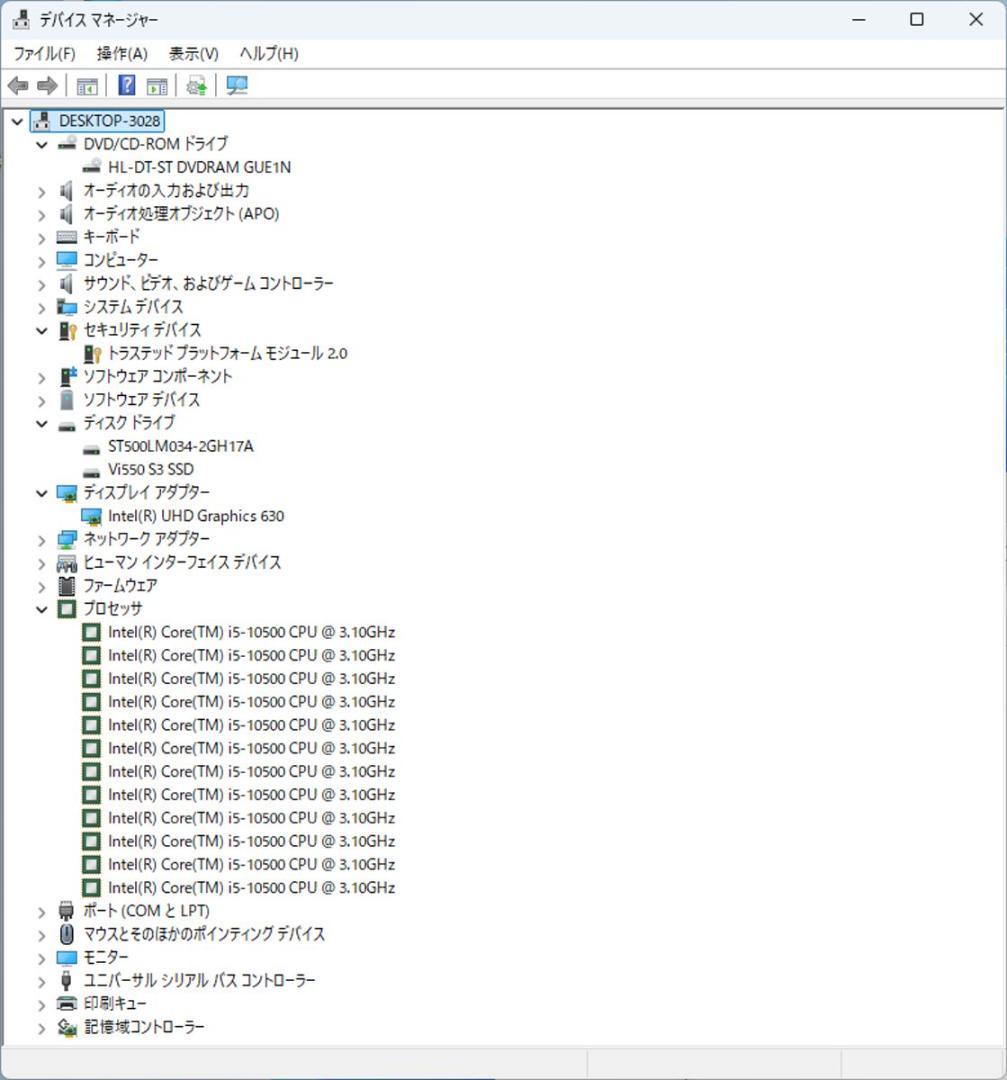Screen dimensions: 1007x1080
Task: Select Intel(R) UHD Graphics 630 adapter
Action: 196,516
